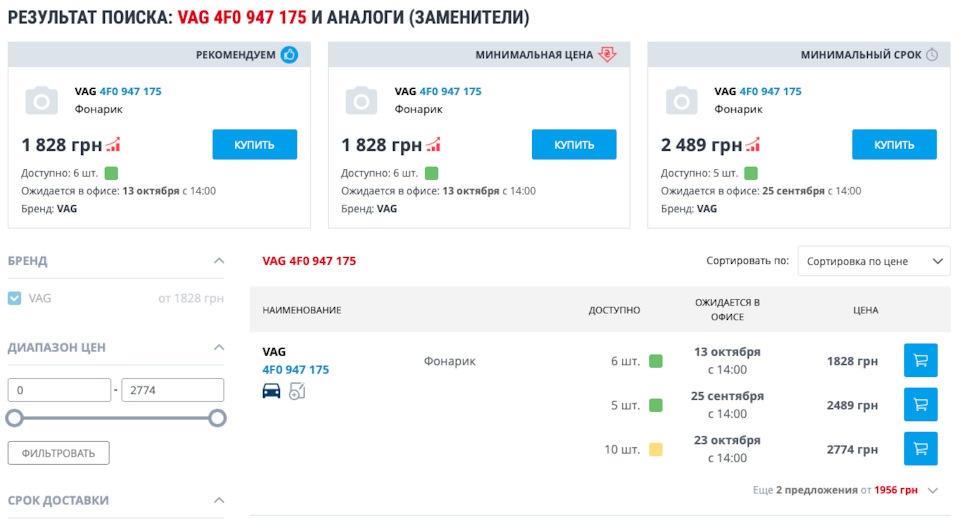Click the thumbs-up icon next to Рекомендуем

289,55
